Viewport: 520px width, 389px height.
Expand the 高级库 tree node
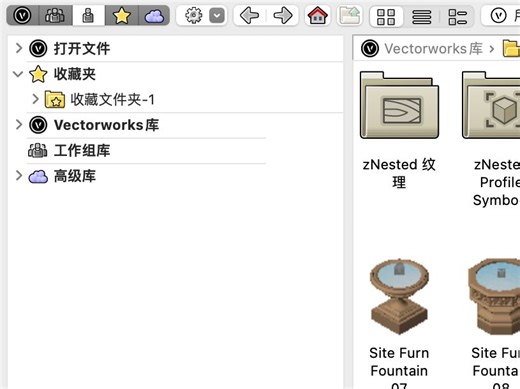(19, 176)
